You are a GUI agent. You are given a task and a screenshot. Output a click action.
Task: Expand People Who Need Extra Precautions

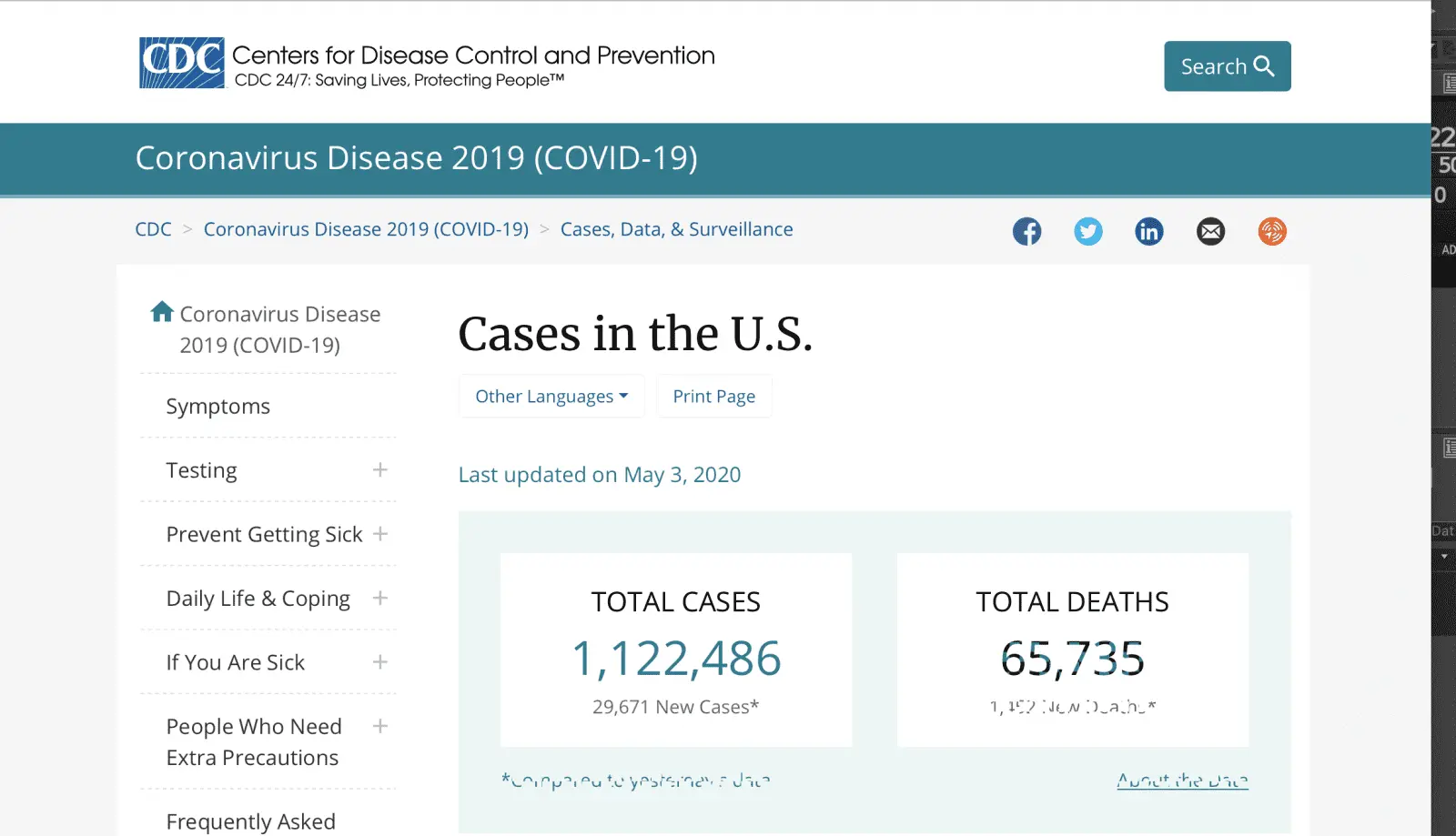[x=380, y=726]
